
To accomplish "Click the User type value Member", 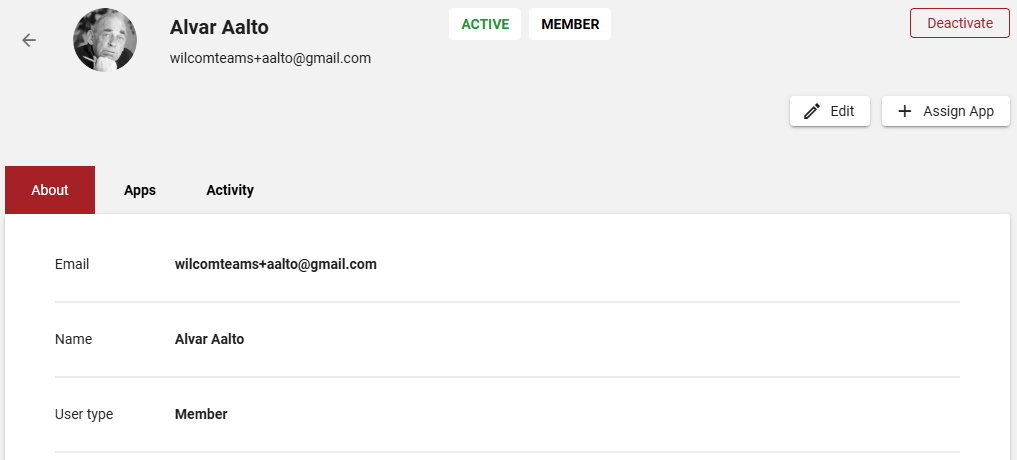I will tap(201, 414).
